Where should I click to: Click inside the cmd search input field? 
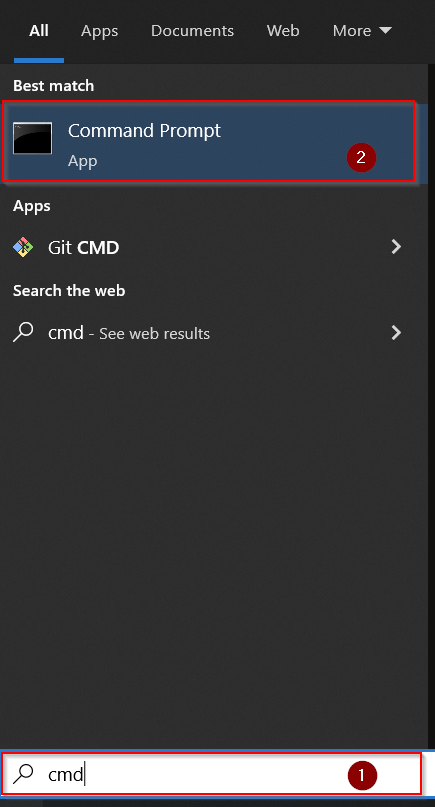click(x=211, y=774)
